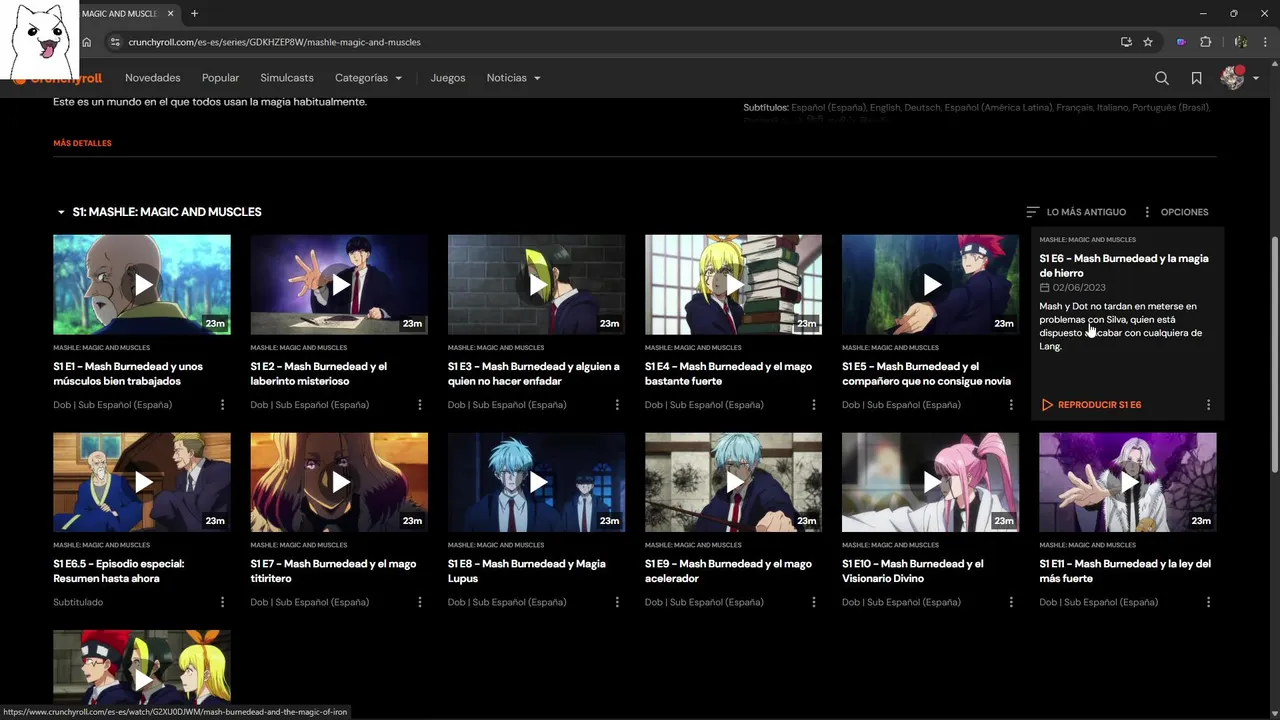Open title 'Mash Burnedead y el laberinto misterioso'

coord(318,374)
